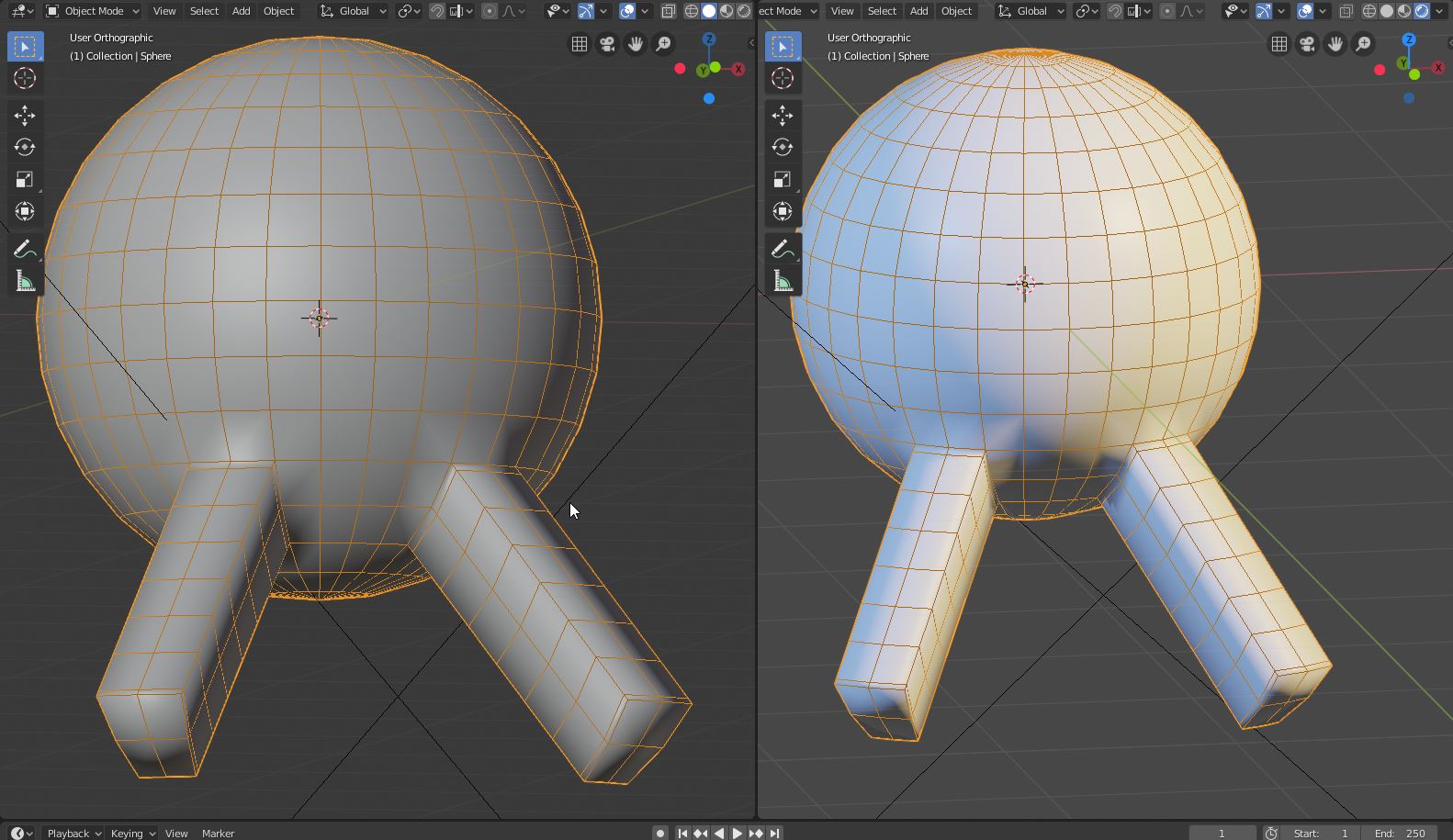Switch left viewport to wireframe shading

tap(692, 11)
